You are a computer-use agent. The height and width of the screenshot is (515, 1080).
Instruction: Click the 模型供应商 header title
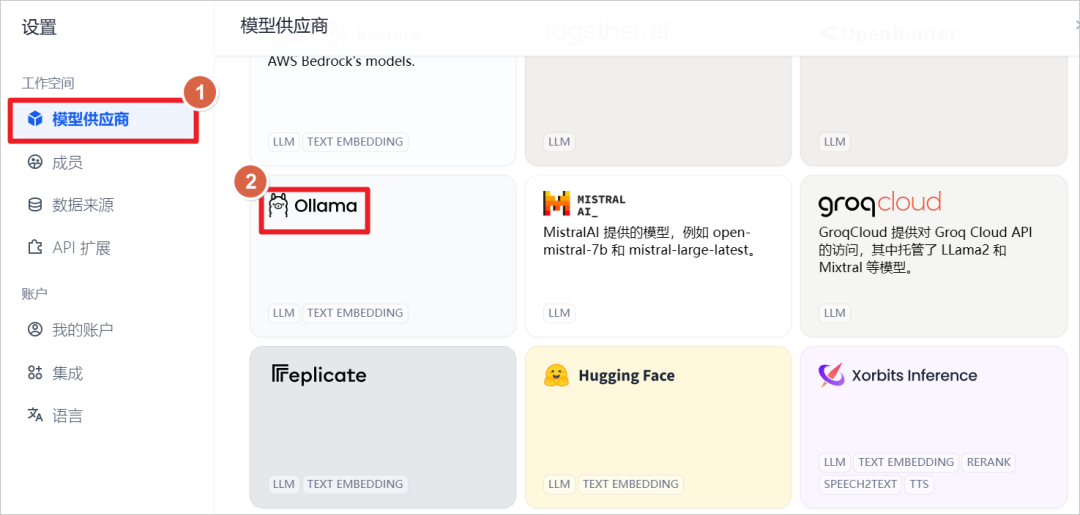pos(284,26)
